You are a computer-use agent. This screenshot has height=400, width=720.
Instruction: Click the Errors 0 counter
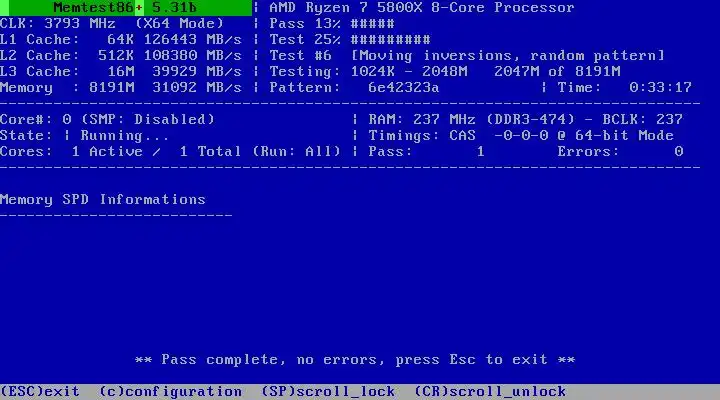pos(620,152)
